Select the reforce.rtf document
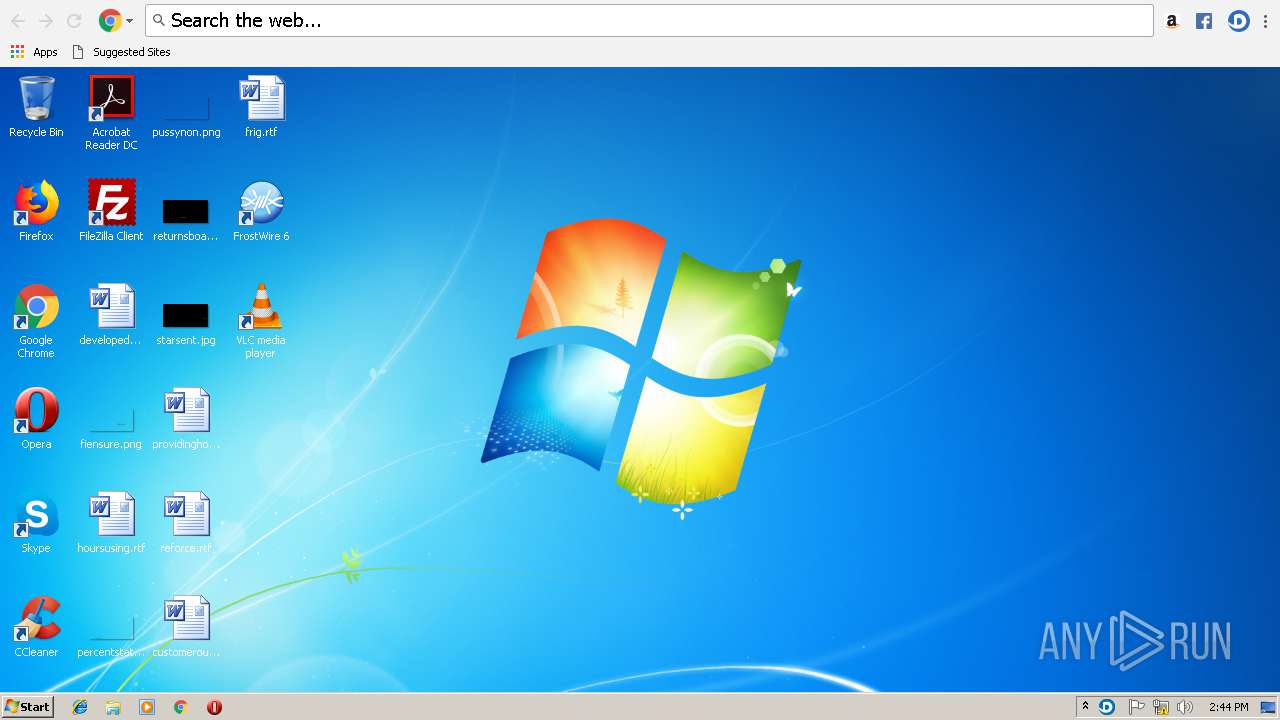Viewport: 1280px width, 720px height. (186, 522)
